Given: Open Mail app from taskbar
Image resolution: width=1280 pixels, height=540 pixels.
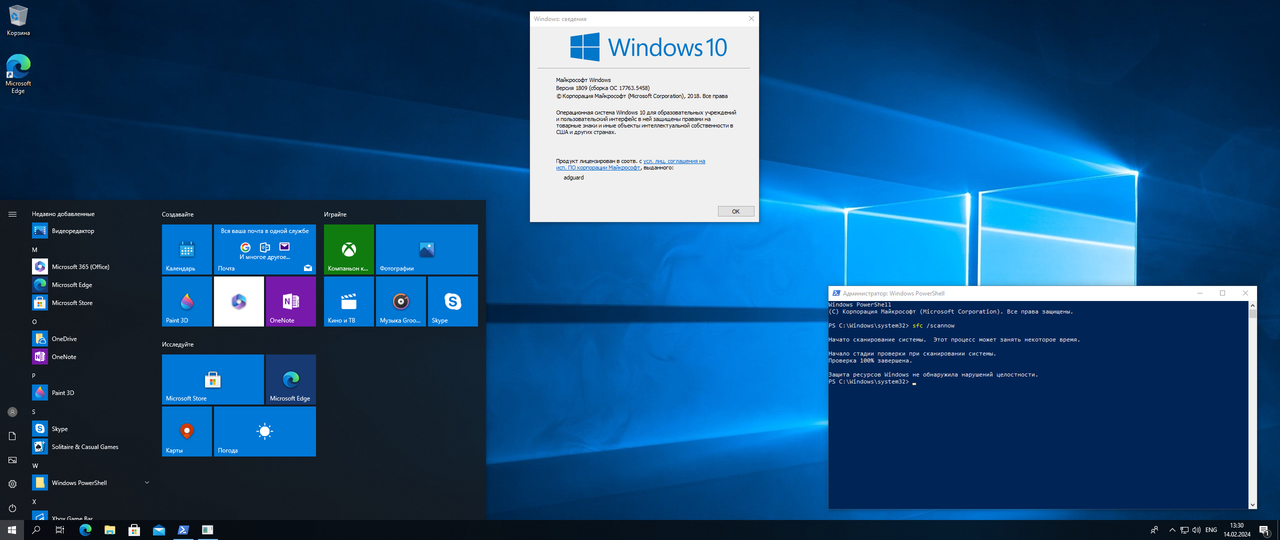Looking at the screenshot, I should (158, 530).
